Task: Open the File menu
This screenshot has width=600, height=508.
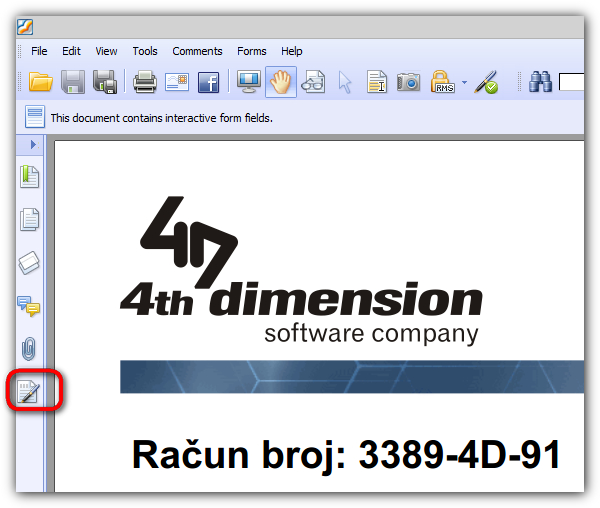Action: [x=39, y=51]
